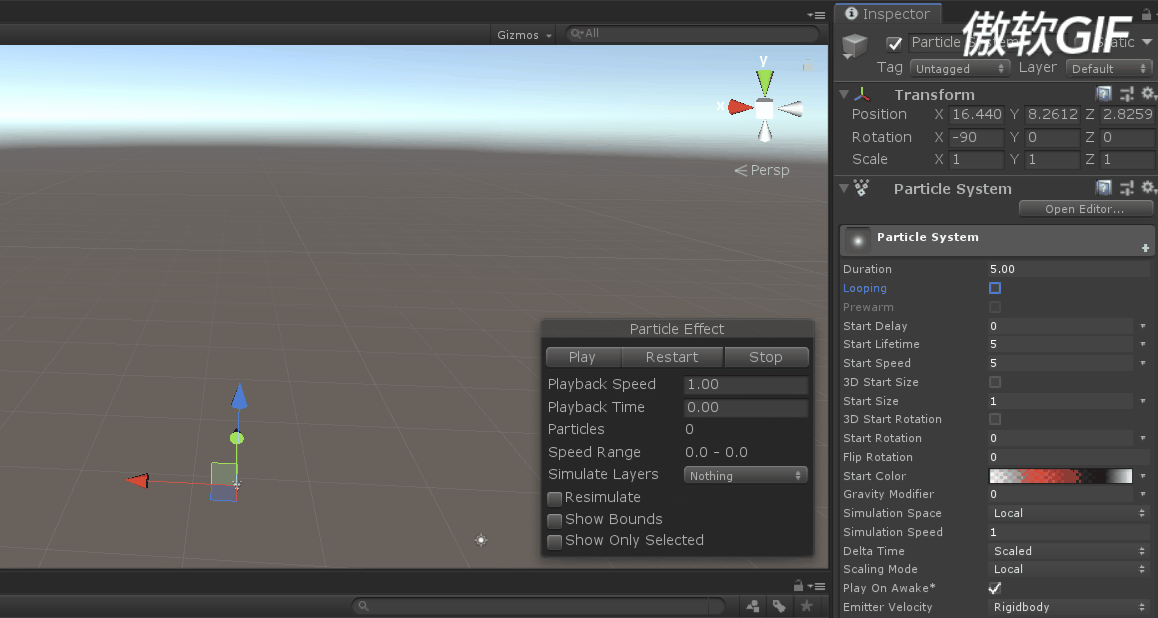Open the Simulate Layers Nothing dropdown
The image size is (1158, 618).
pyautogui.click(x=745, y=475)
